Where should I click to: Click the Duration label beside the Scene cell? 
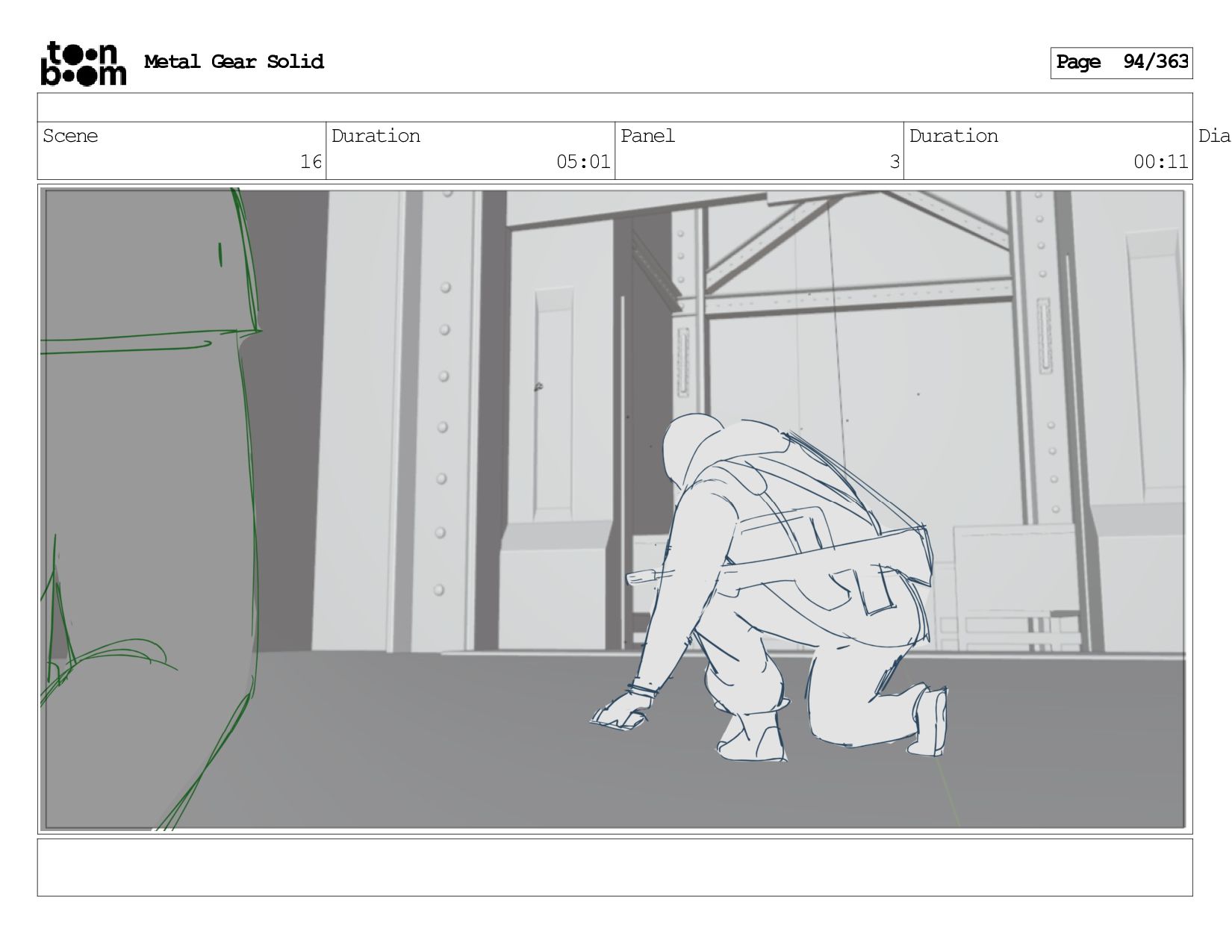tap(376, 136)
